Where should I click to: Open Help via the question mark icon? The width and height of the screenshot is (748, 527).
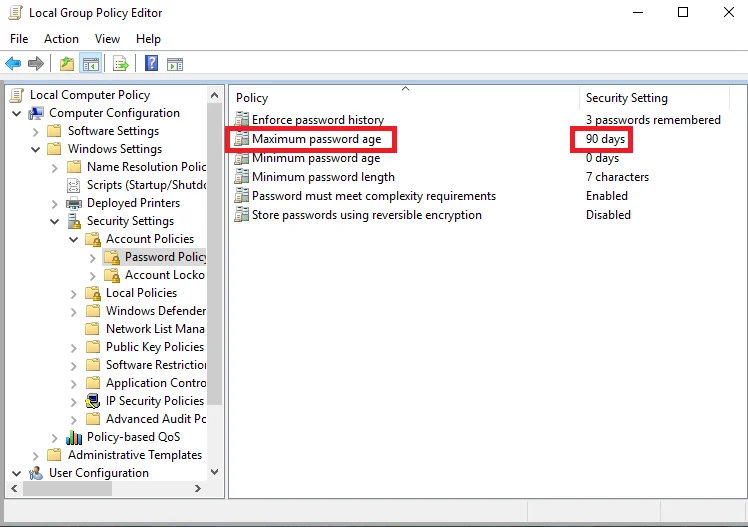point(151,63)
